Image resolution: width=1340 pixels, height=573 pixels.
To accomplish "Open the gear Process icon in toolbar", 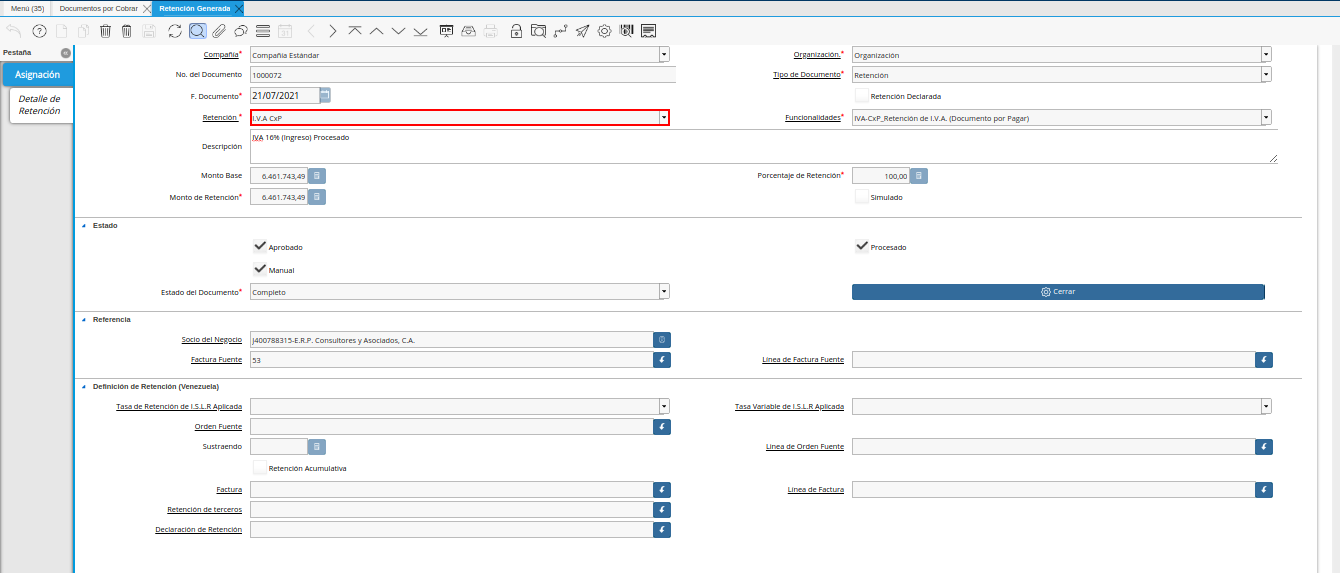I will (604, 31).
